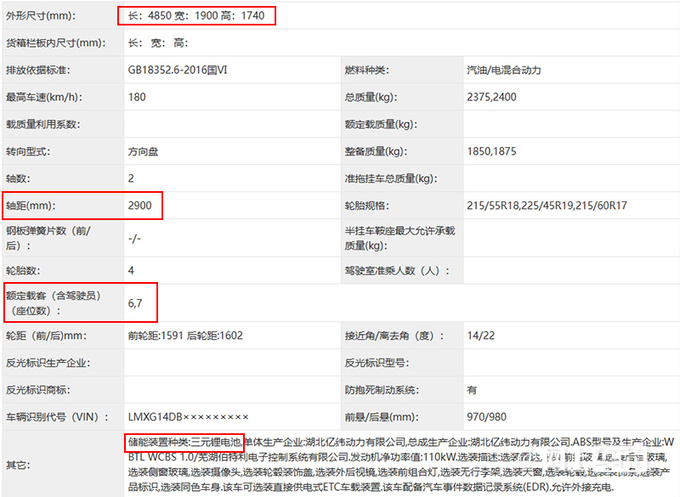
Task: Click the steering value 方向盘
Action: [143, 152]
